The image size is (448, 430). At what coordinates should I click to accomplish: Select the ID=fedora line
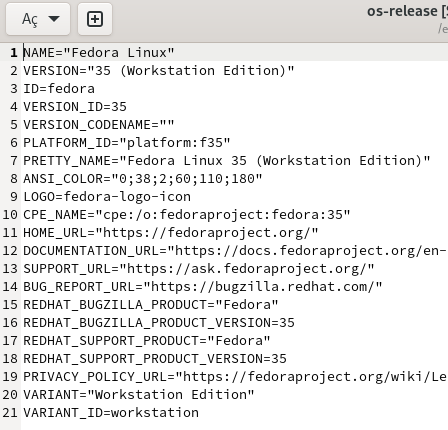[x=59, y=89]
